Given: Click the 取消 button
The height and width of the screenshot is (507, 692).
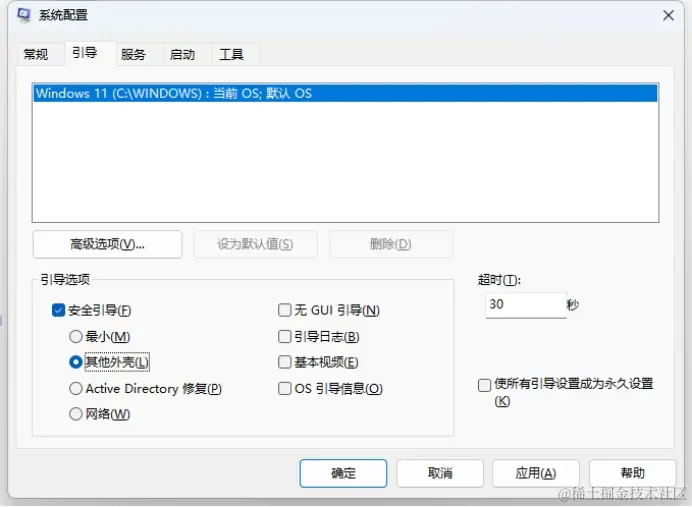Looking at the screenshot, I should [440, 473].
